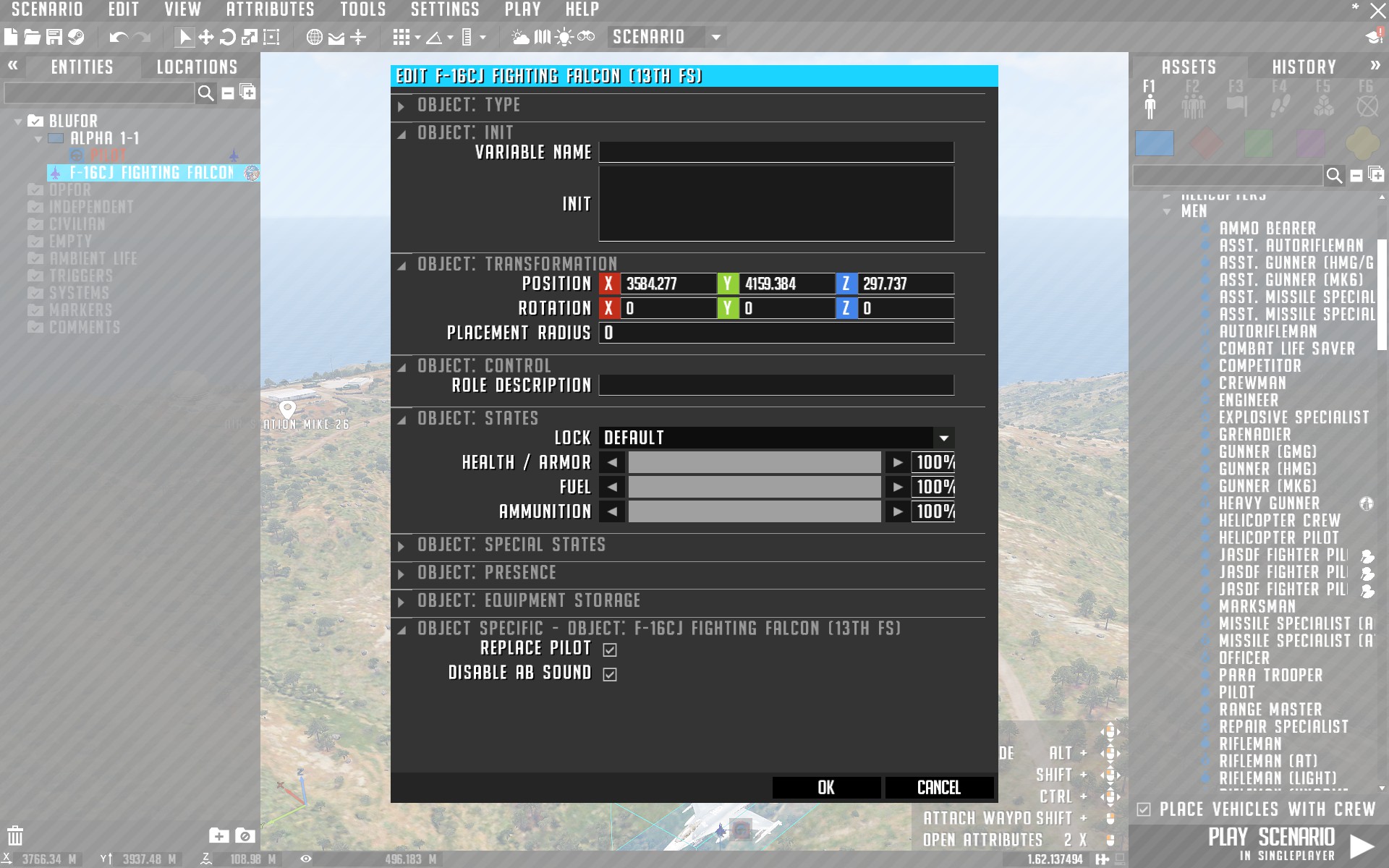This screenshot has width=1389, height=868.
Task: Open the Attributes menu
Action: coord(270,9)
